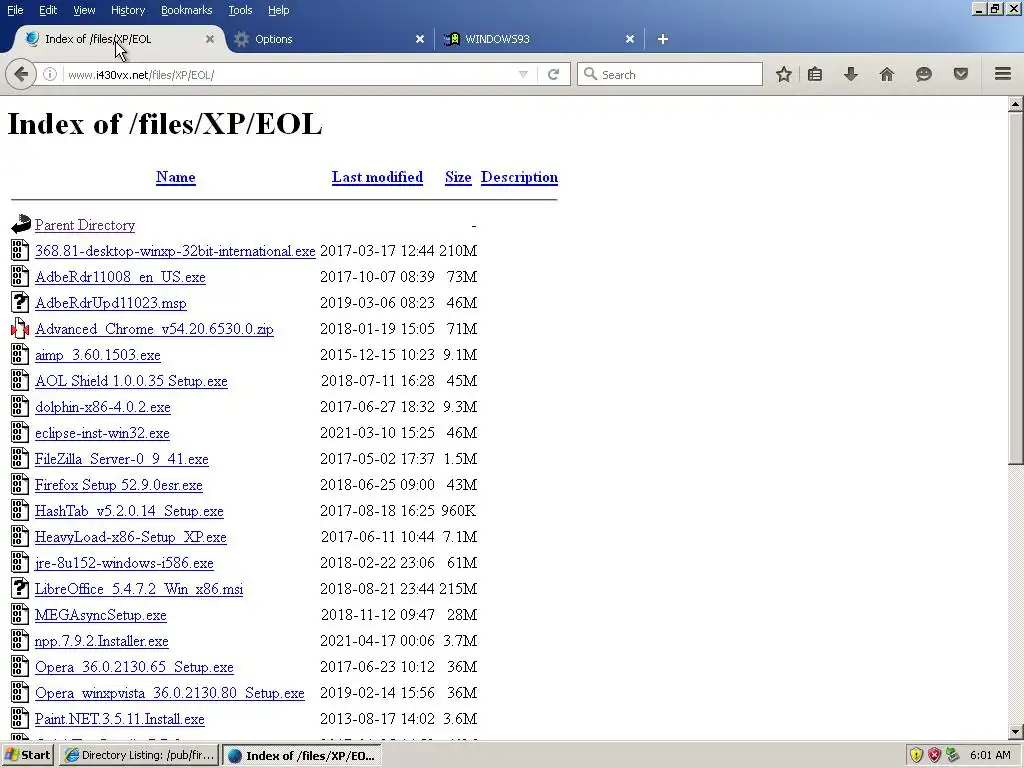
Task: Sort listing by Size column
Action: (x=458, y=177)
